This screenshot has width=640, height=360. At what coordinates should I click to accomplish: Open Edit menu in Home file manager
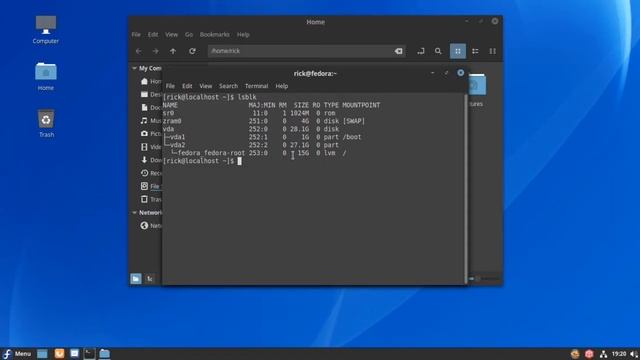(153, 35)
